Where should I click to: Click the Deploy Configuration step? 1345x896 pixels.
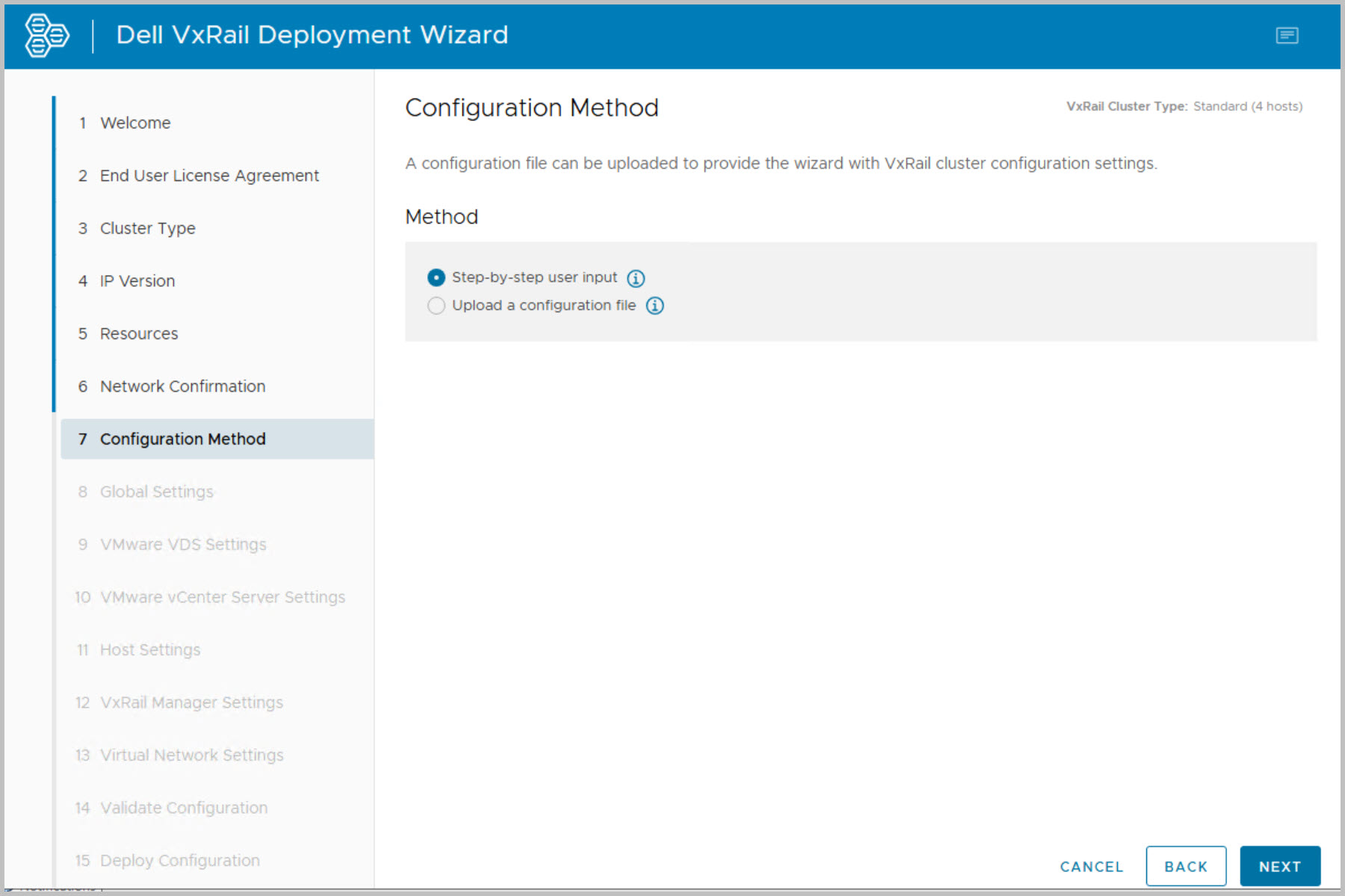point(179,861)
